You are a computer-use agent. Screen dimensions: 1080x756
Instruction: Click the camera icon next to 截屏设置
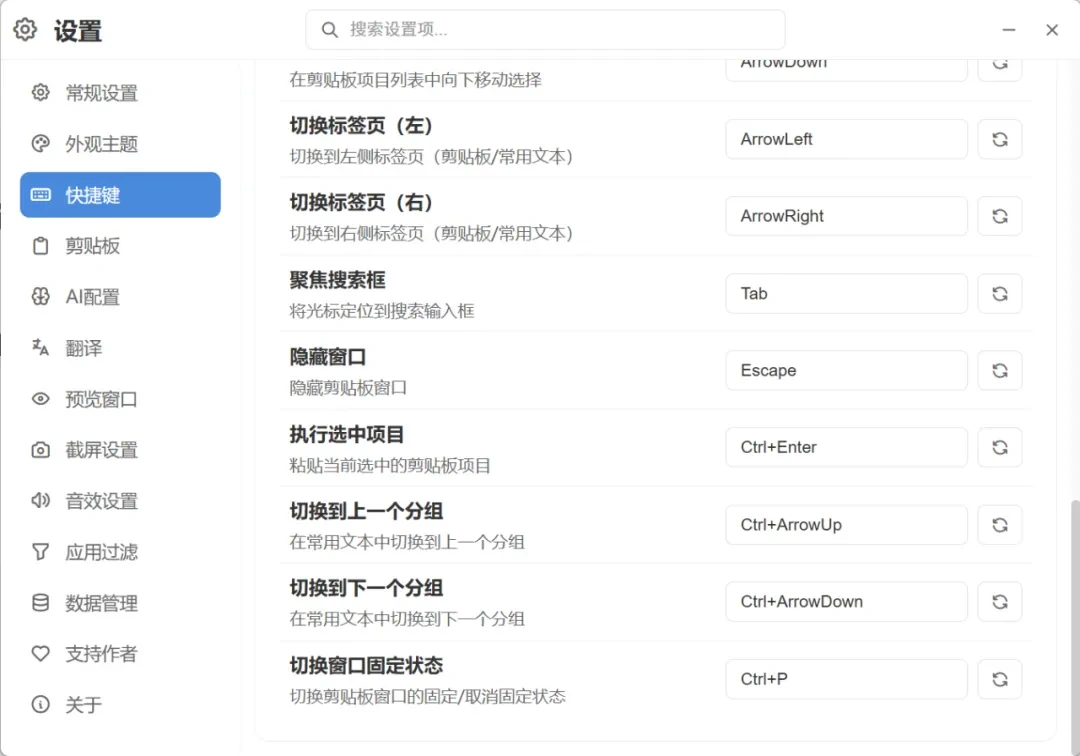(41, 450)
